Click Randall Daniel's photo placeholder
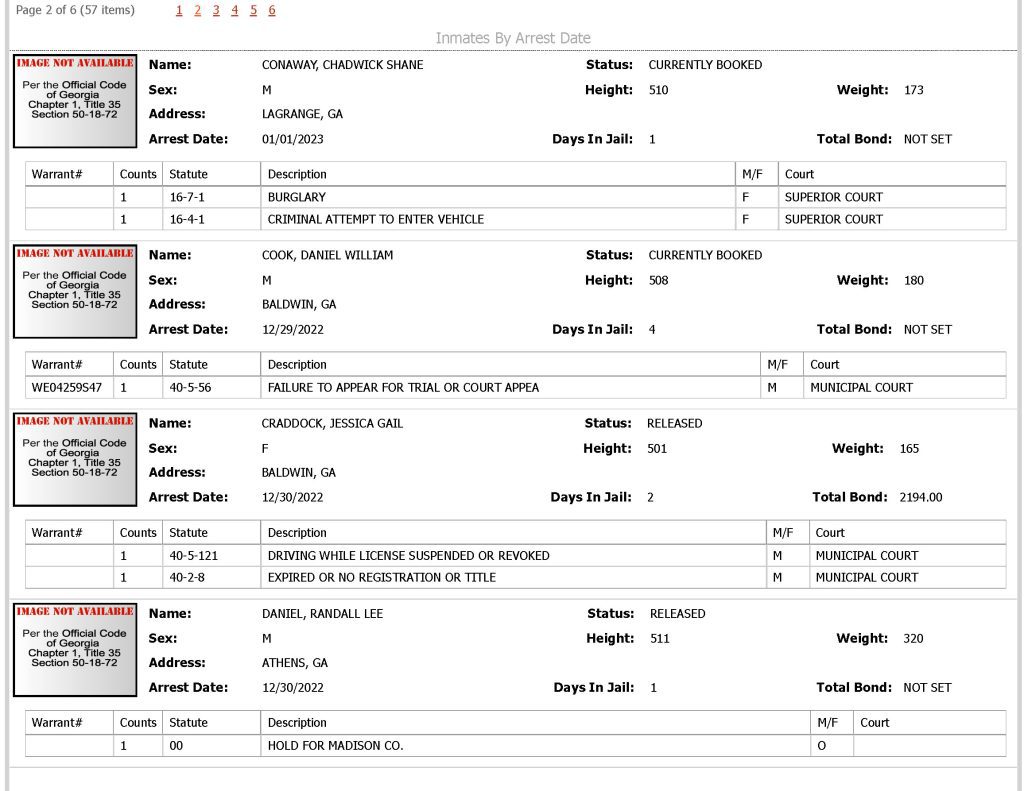 pos(75,650)
